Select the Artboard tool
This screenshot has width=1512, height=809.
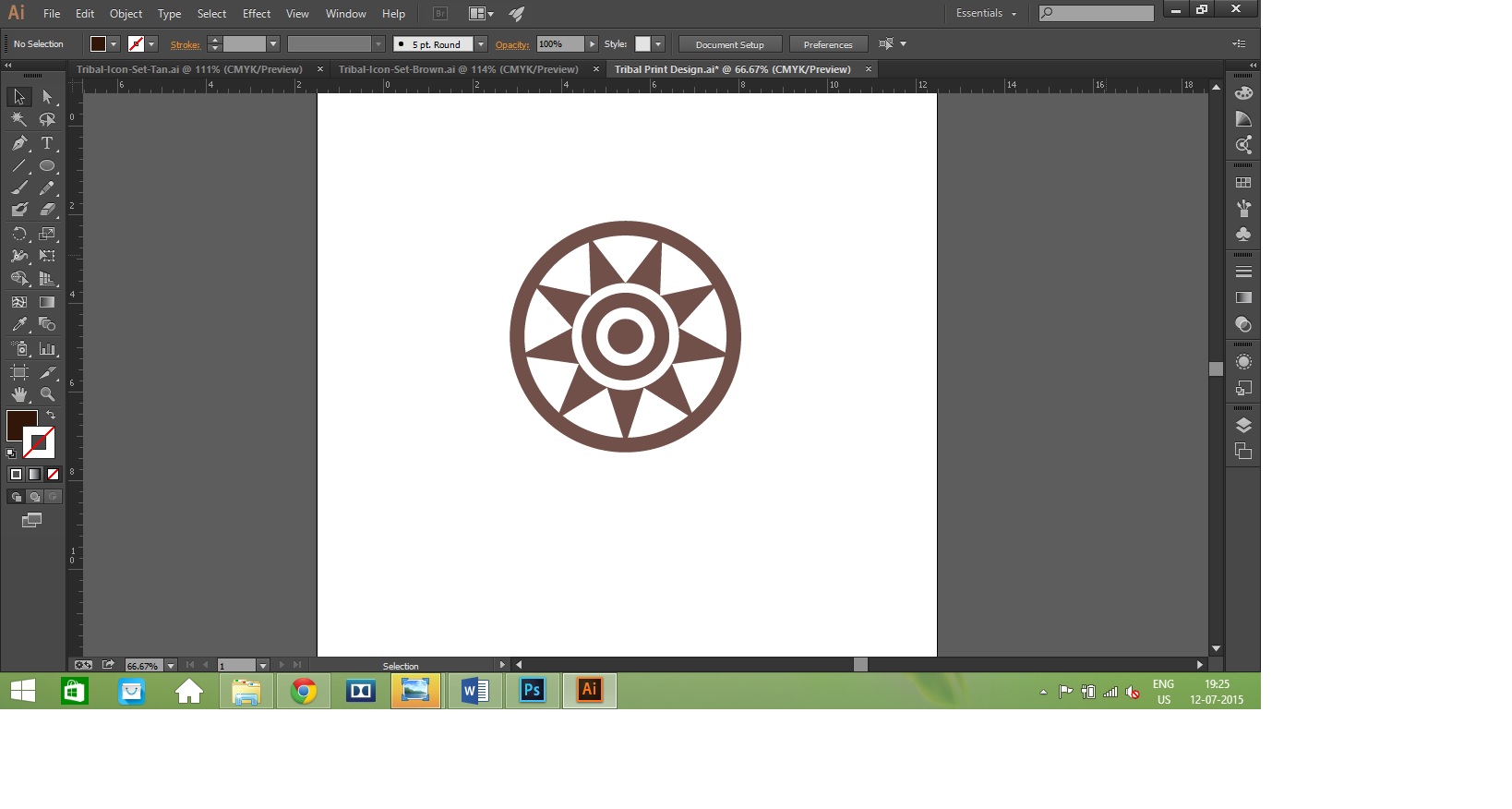point(19,372)
